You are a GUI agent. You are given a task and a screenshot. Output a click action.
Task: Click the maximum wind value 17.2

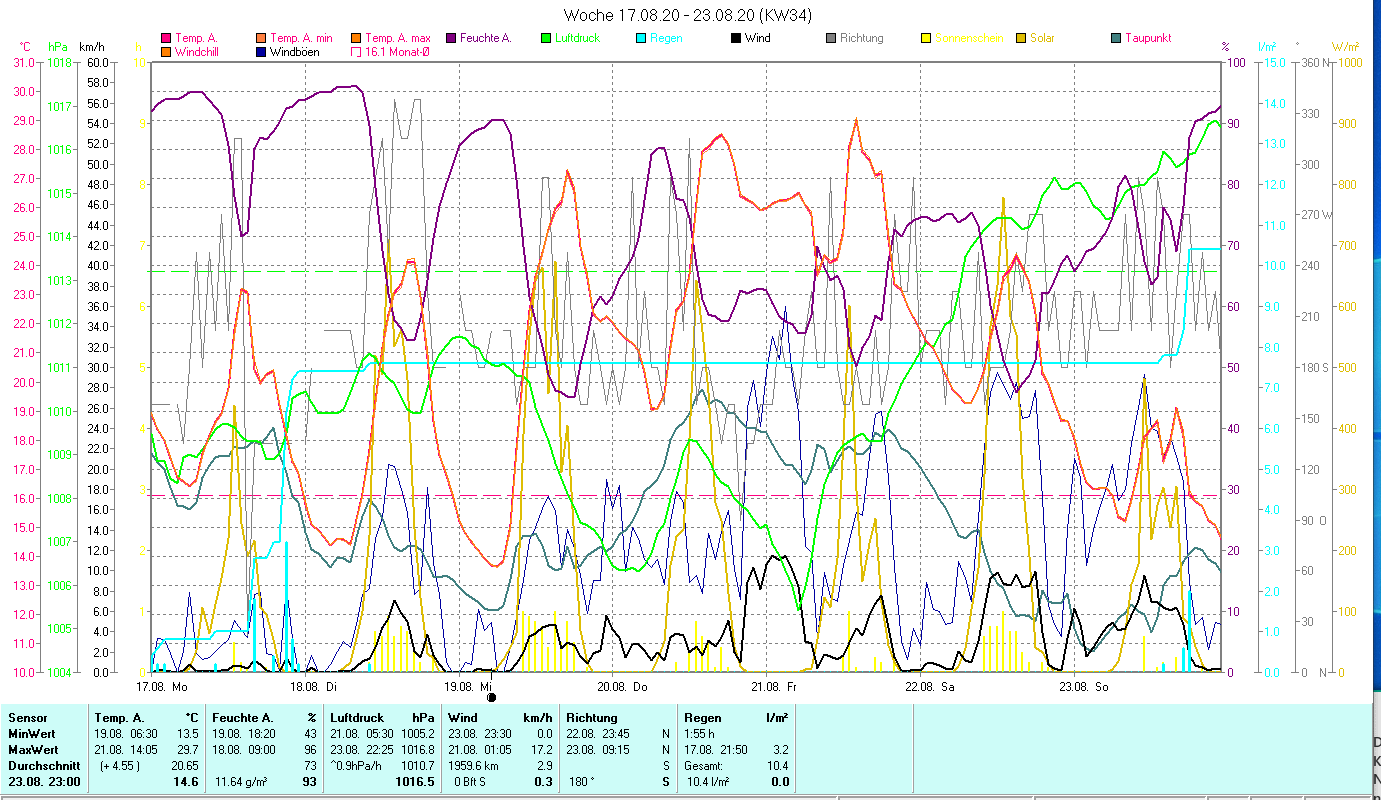(542, 750)
